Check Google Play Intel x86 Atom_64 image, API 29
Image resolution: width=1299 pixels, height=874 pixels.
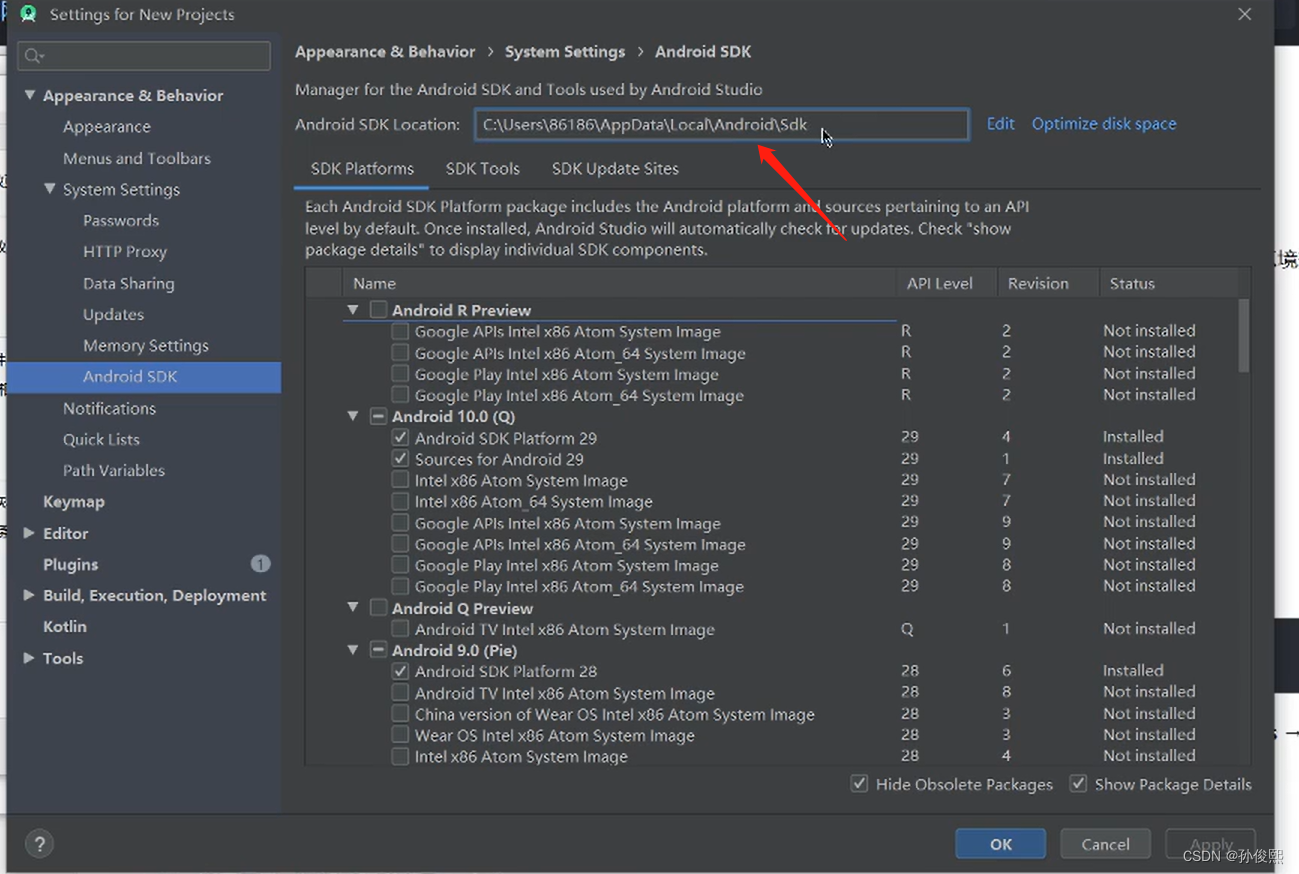click(x=400, y=586)
